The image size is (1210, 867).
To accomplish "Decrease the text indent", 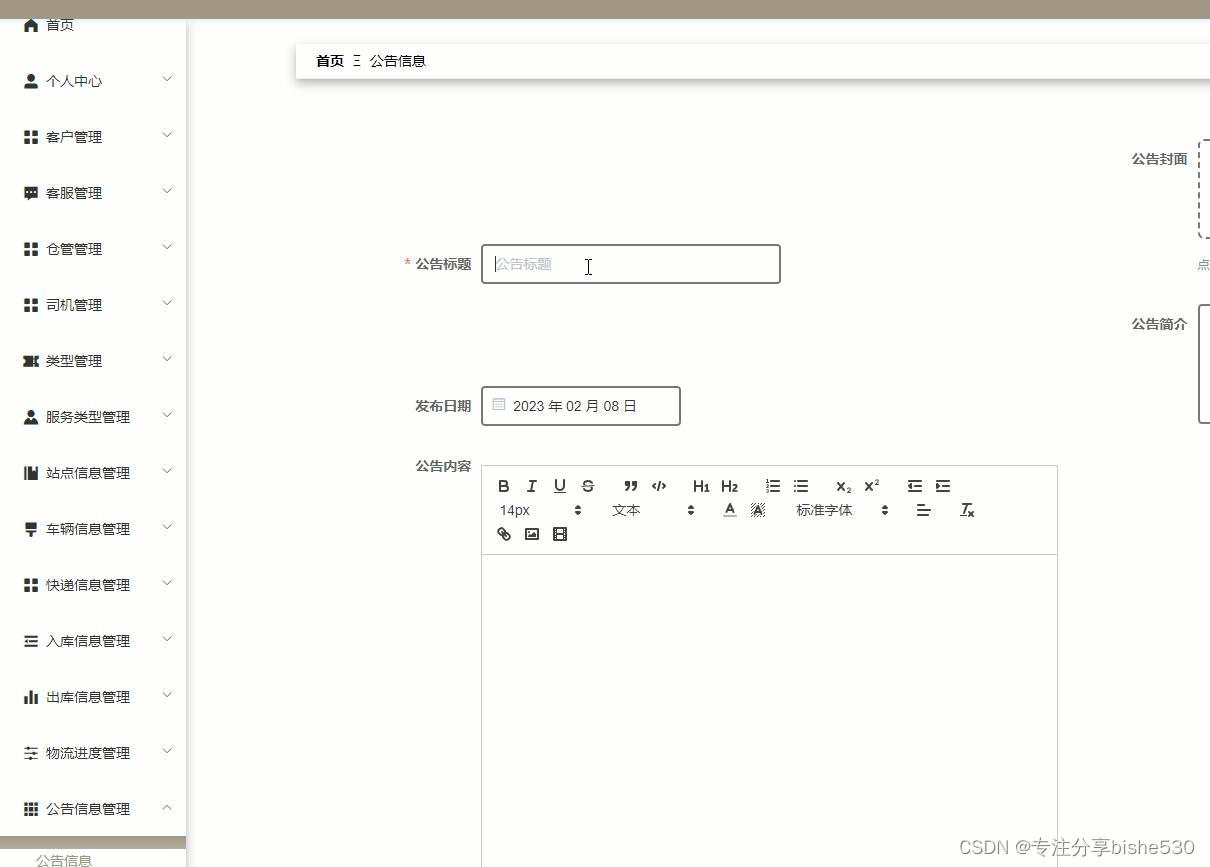I will coord(915,486).
